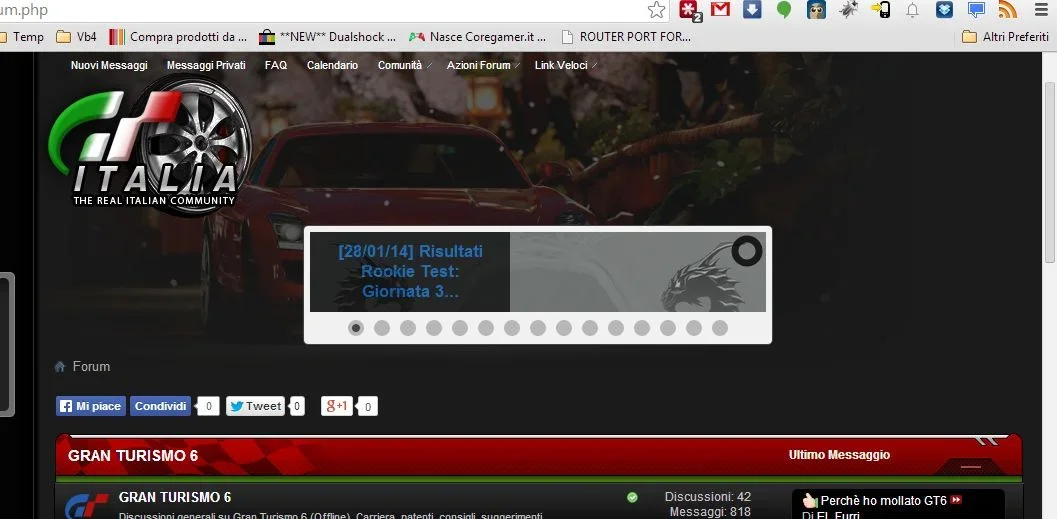The width and height of the screenshot is (1057, 519).
Task: Open the '**NEW** Dualshock ...' bookmark
Action: (x=328, y=37)
